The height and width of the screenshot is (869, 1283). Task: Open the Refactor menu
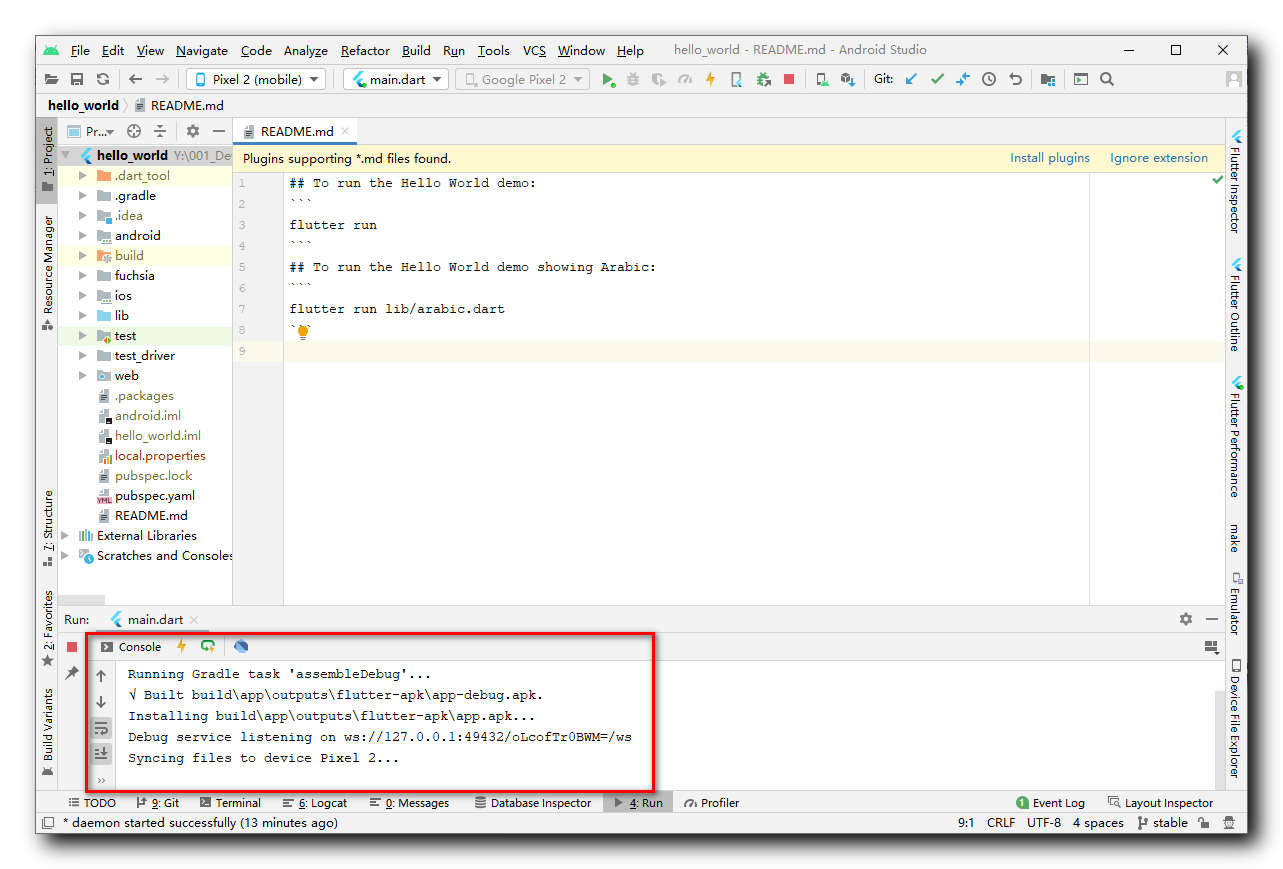tap(365, 50)
